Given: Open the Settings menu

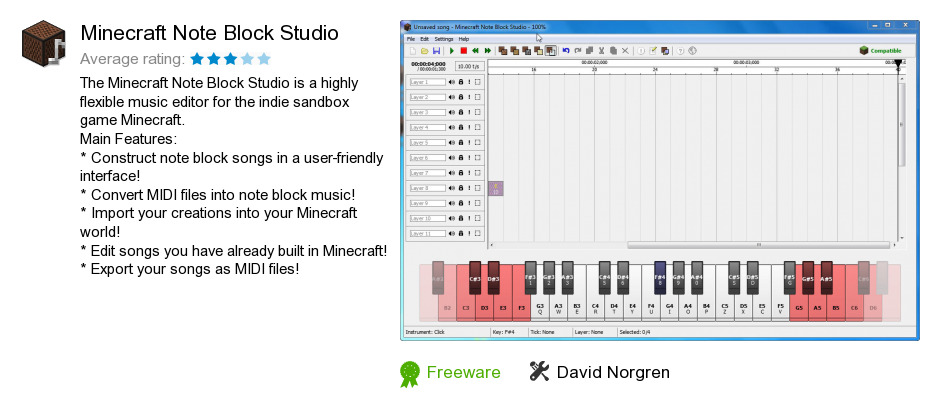Looking at the screenshot, I should click(x=444, y=38).
